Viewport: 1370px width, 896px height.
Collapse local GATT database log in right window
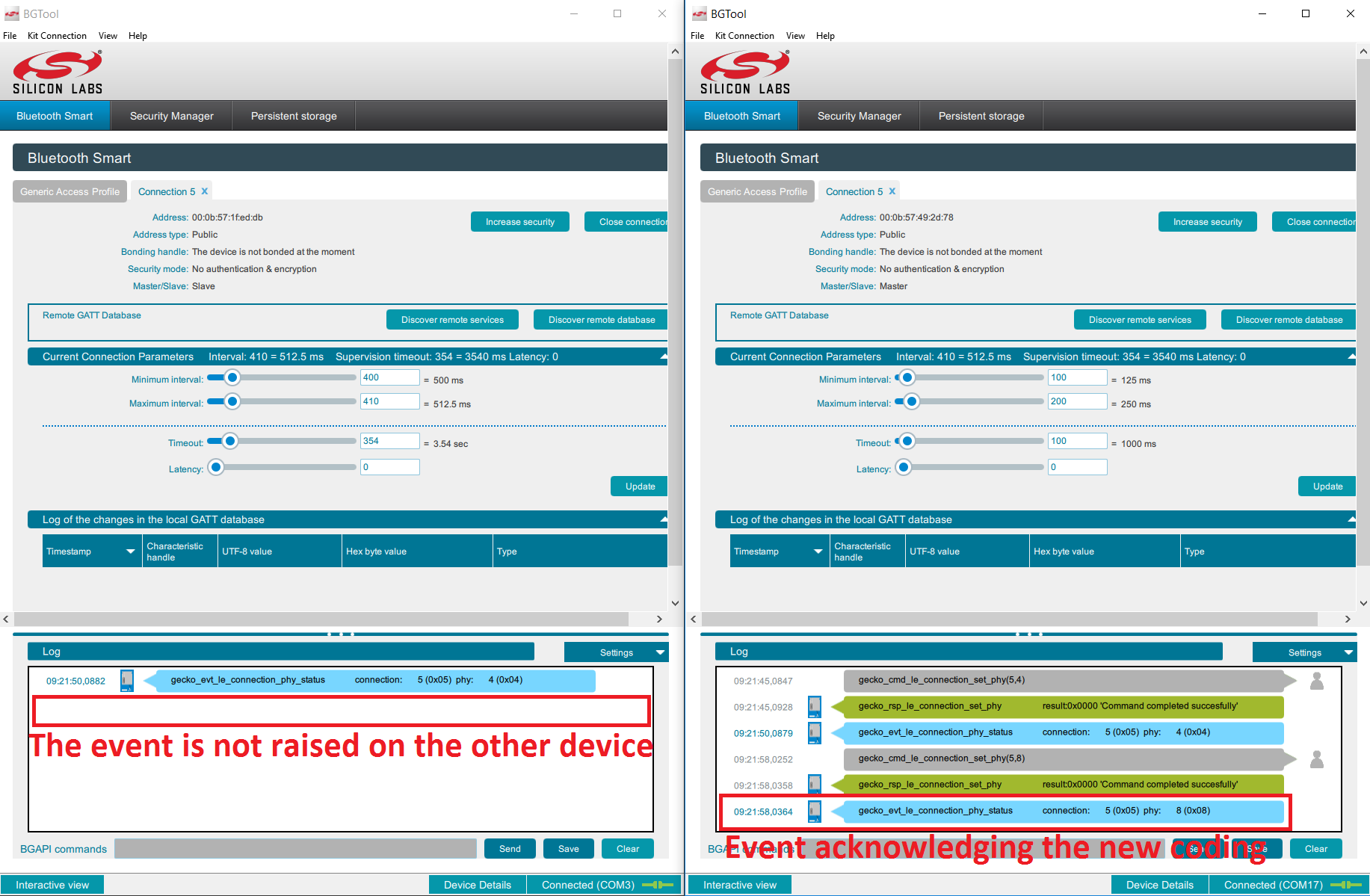click(1351, 519)
